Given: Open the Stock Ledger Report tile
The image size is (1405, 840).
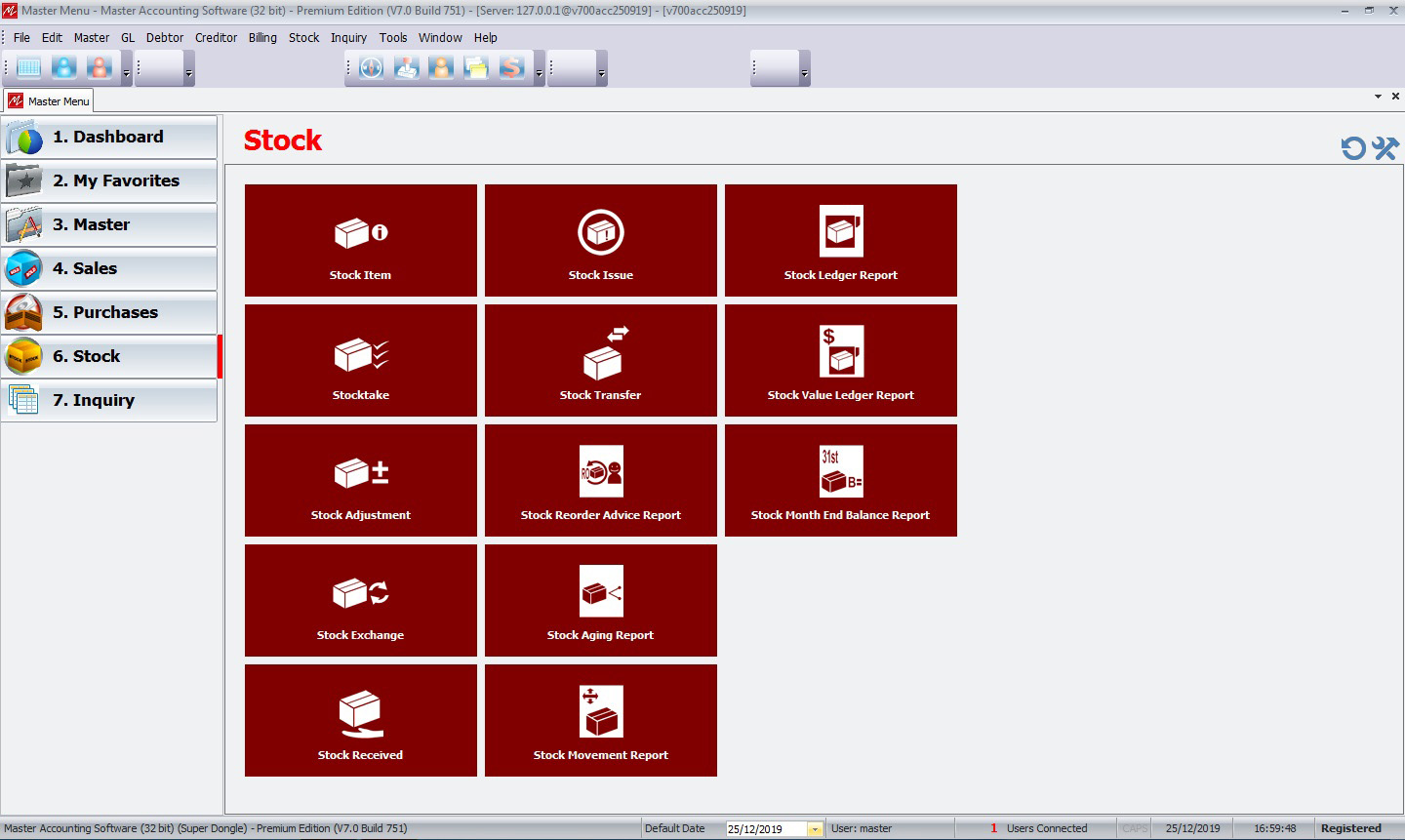Looking at the screenshot, I should [841, 240].
